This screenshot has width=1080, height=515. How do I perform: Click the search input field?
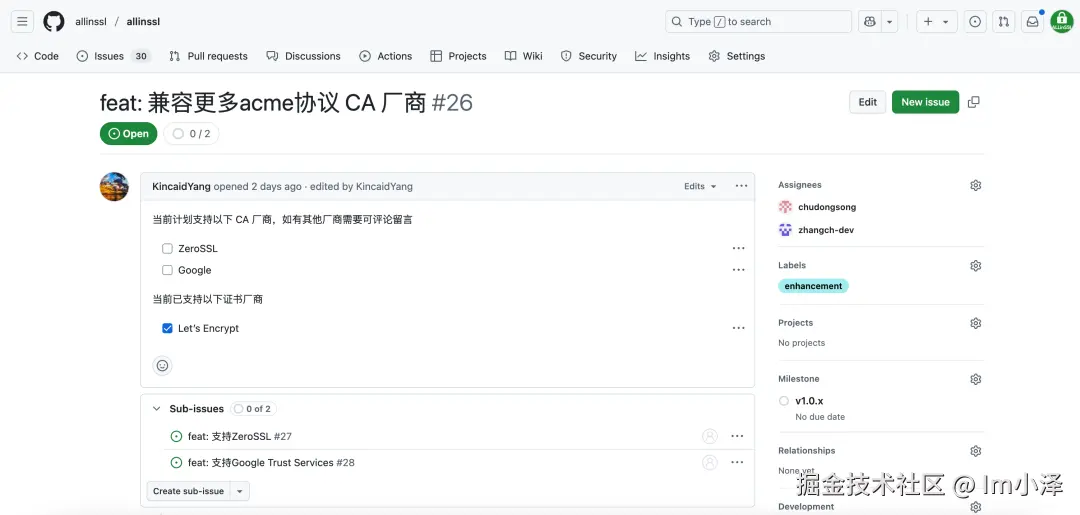(758, 21)
